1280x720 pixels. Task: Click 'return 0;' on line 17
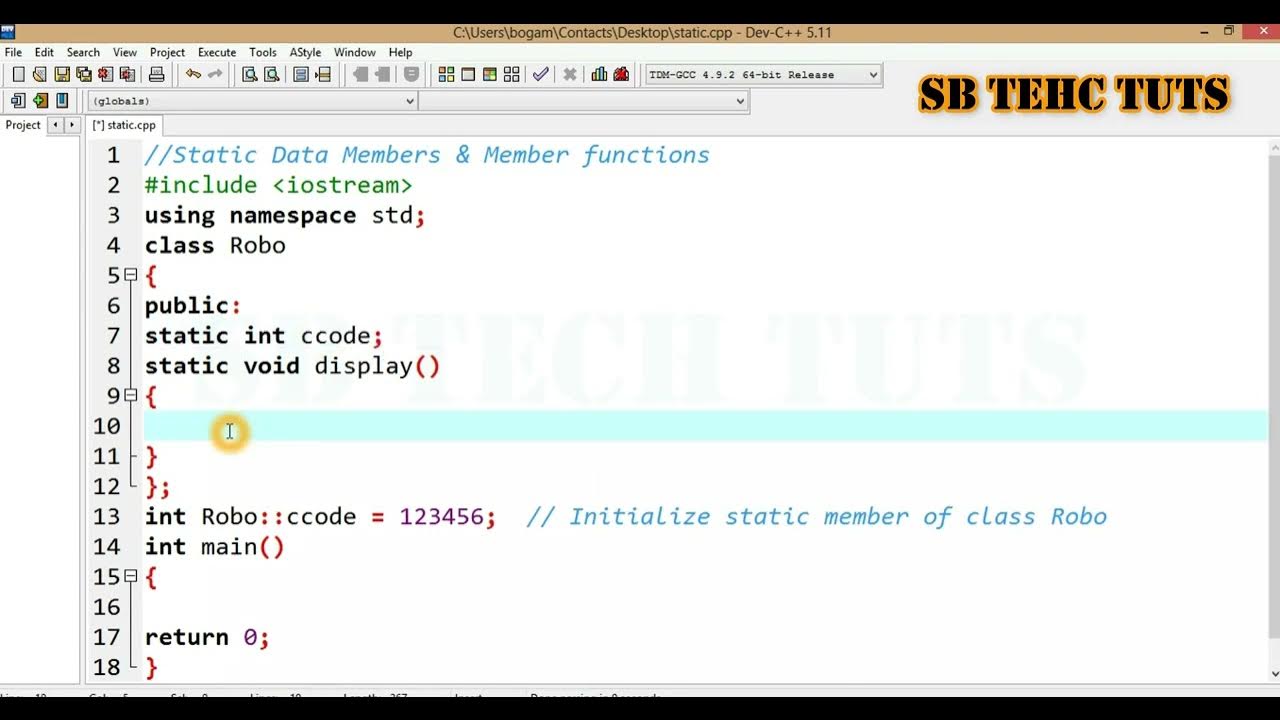coord(207,637)
